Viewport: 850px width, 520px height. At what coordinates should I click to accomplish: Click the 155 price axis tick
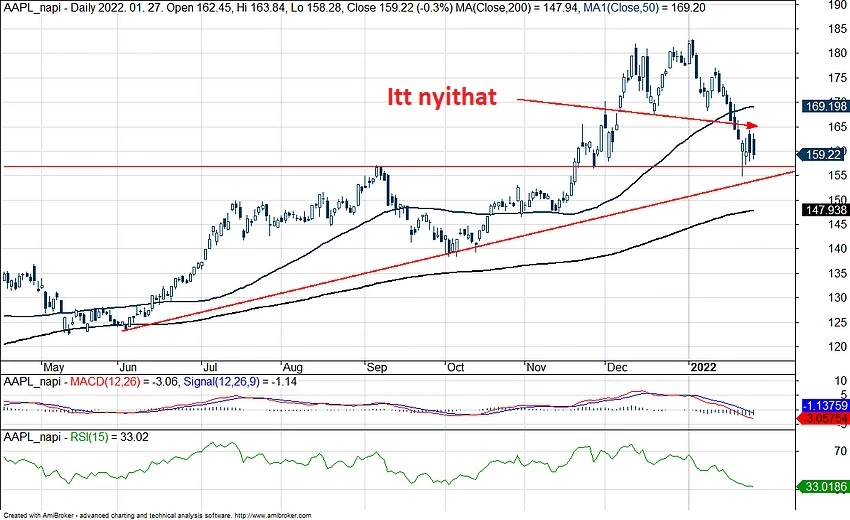pos(838,175)
